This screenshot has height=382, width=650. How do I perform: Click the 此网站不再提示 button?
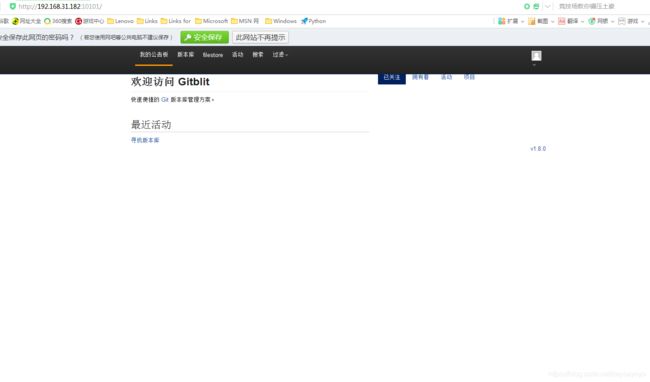pos(260,37)
